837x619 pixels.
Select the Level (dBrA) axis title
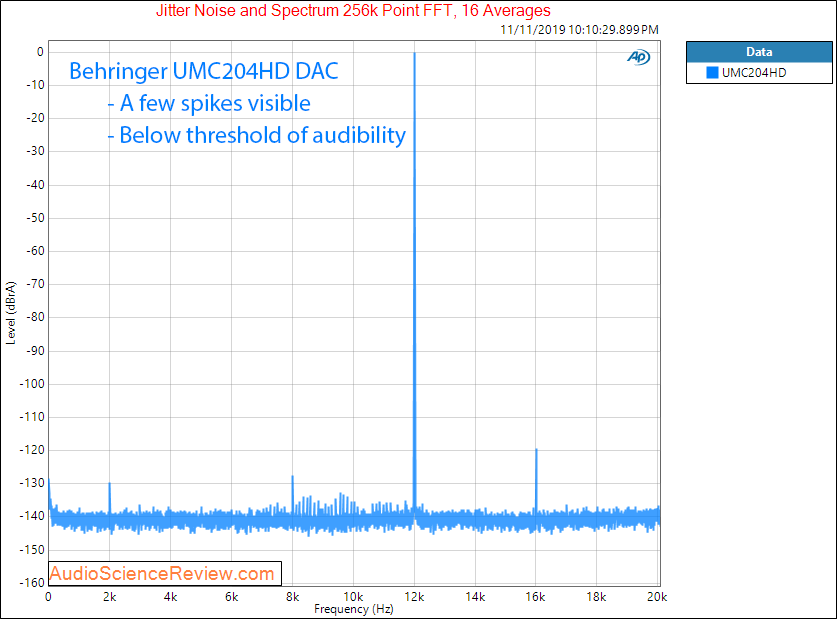pyautogui.click(x=11, y=313)
